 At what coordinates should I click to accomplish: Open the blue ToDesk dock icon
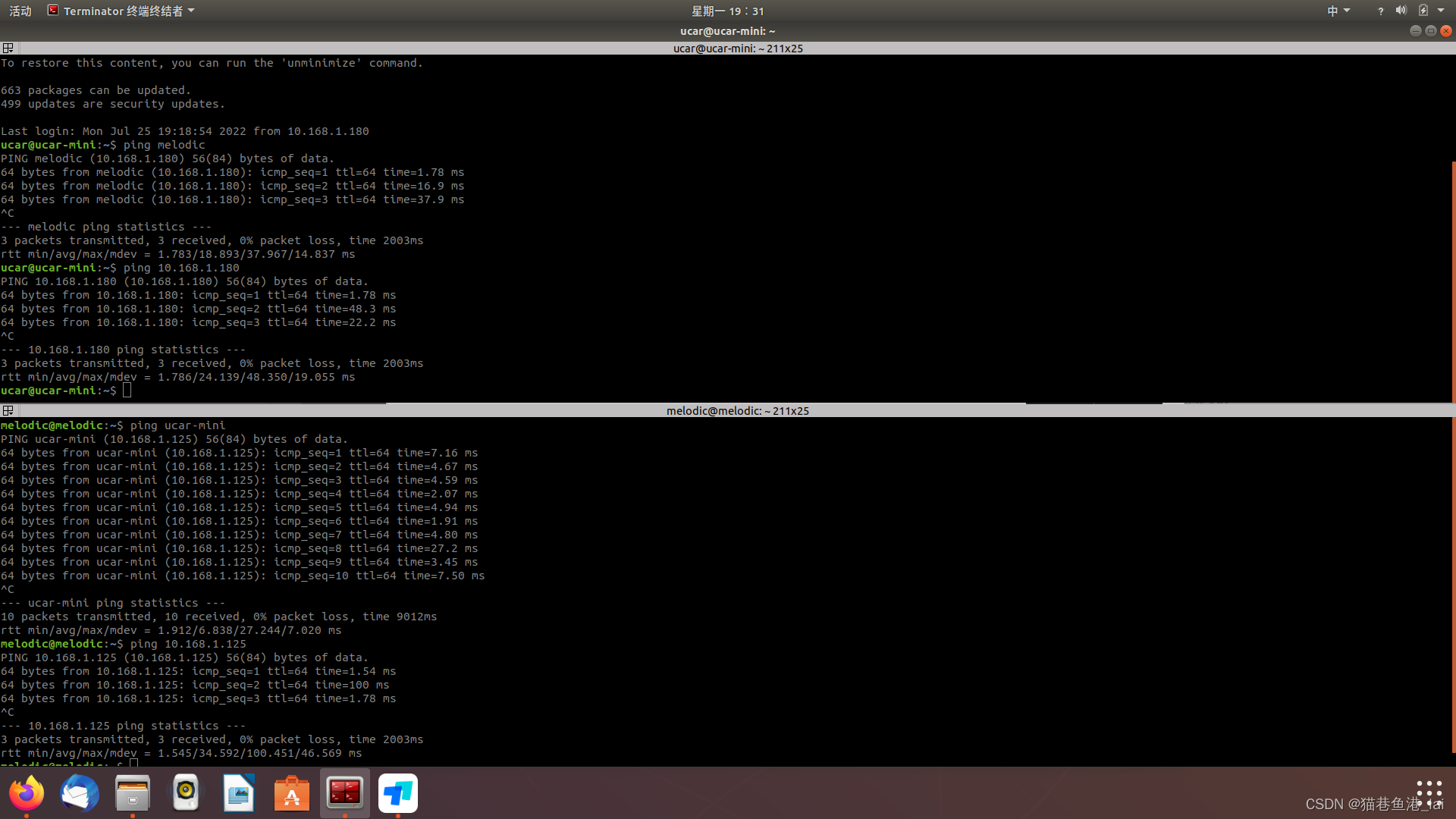[398, 793]
